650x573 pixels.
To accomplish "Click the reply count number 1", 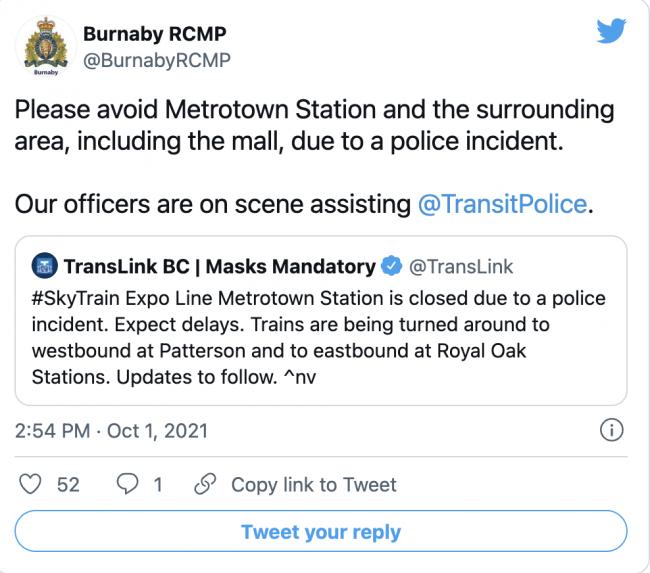I will point(158,485).
